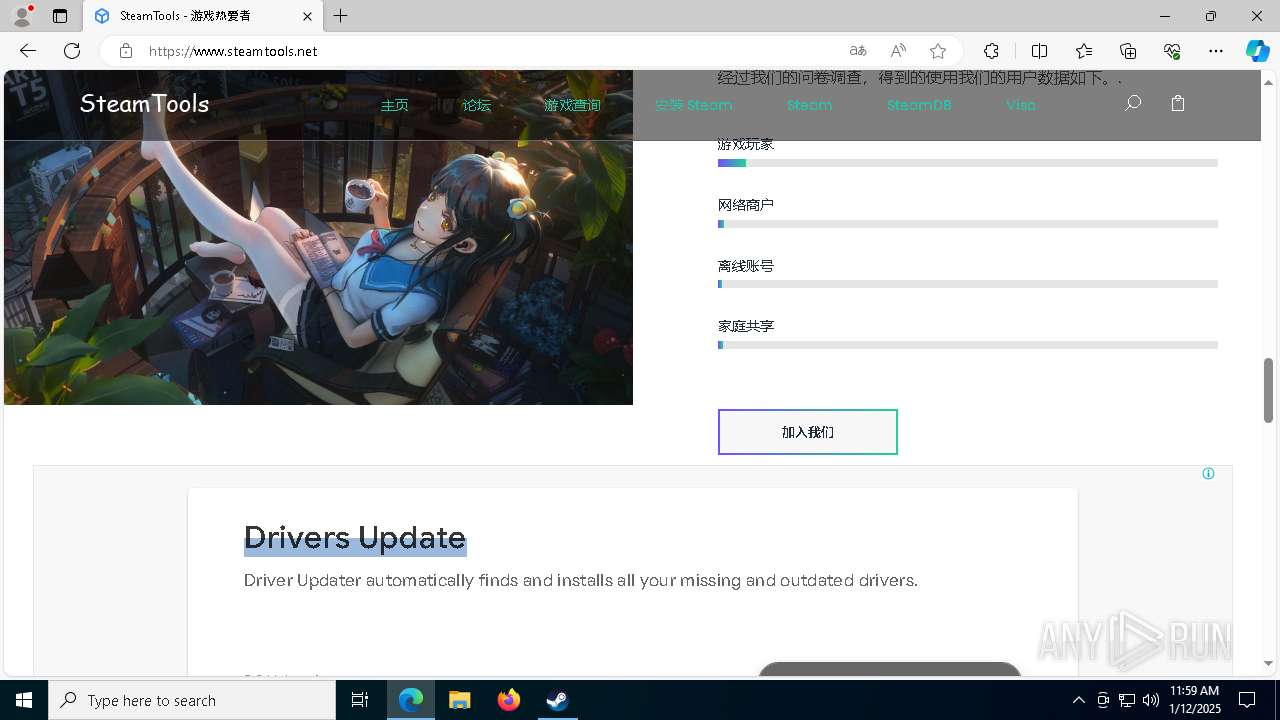The width and height of the screenshot is (1280, 720).
Task: Open Edge settings and more menu
Action: tap(1216, 51)
